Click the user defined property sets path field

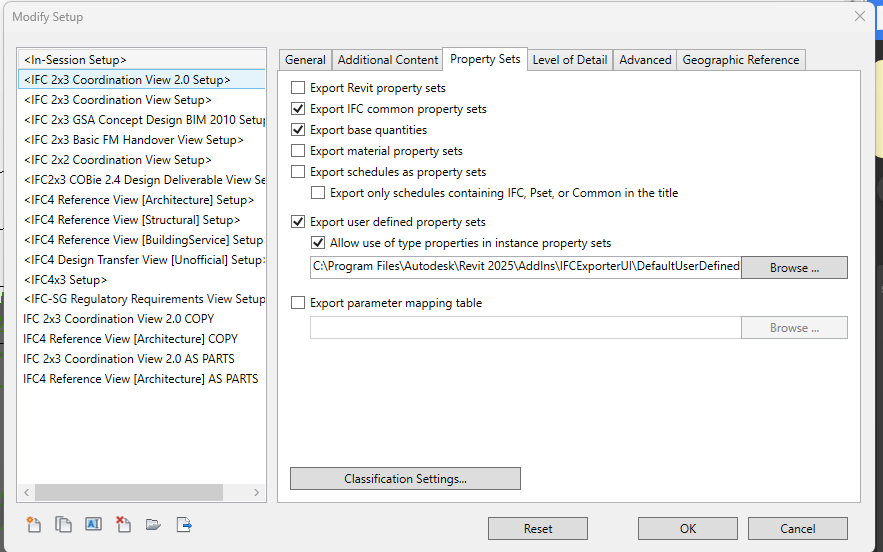[x=525, y=266]
